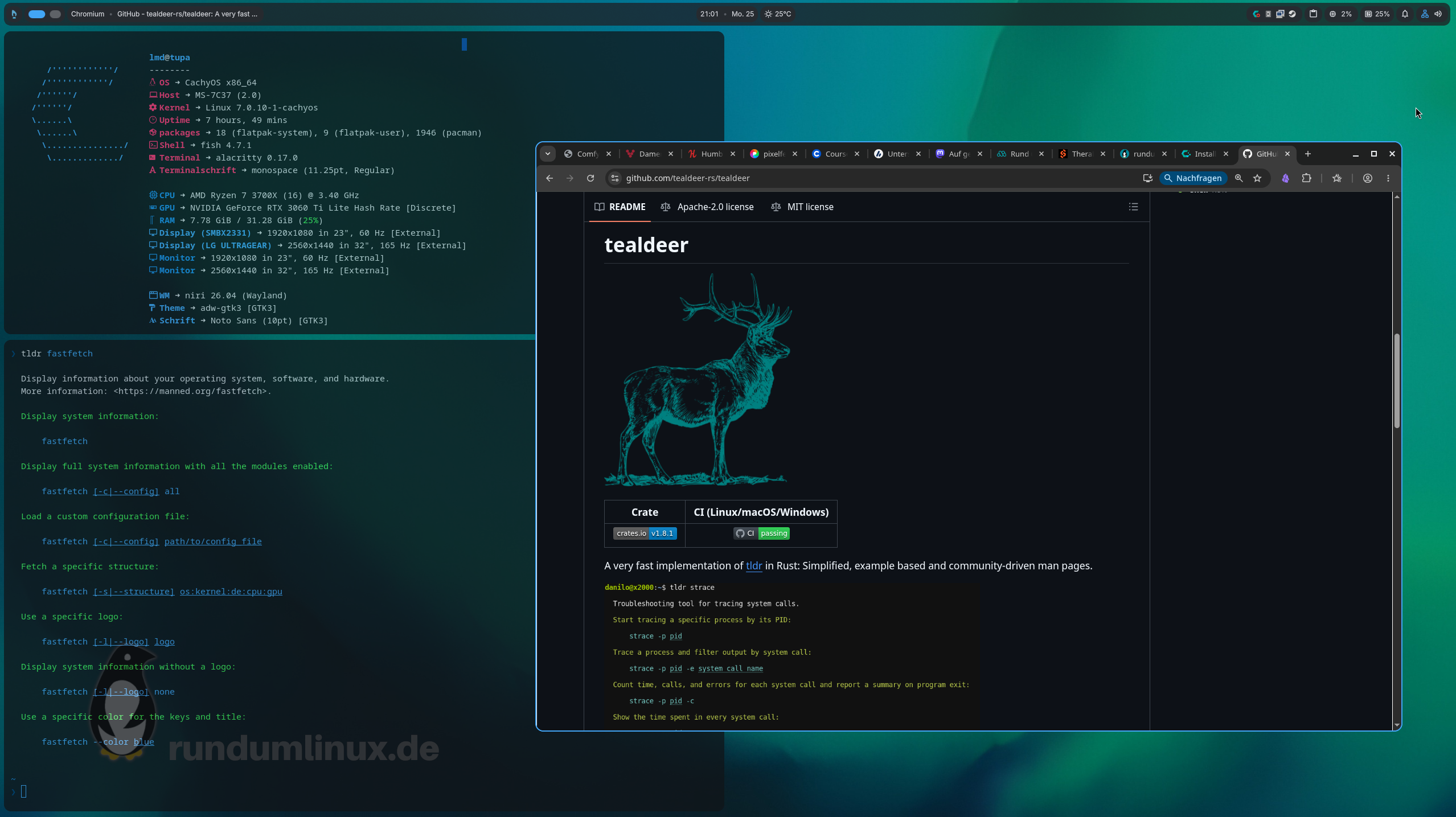1456x817 pixels.
Task: Open the launcher icon in top bar
Action: pos(14,14)
